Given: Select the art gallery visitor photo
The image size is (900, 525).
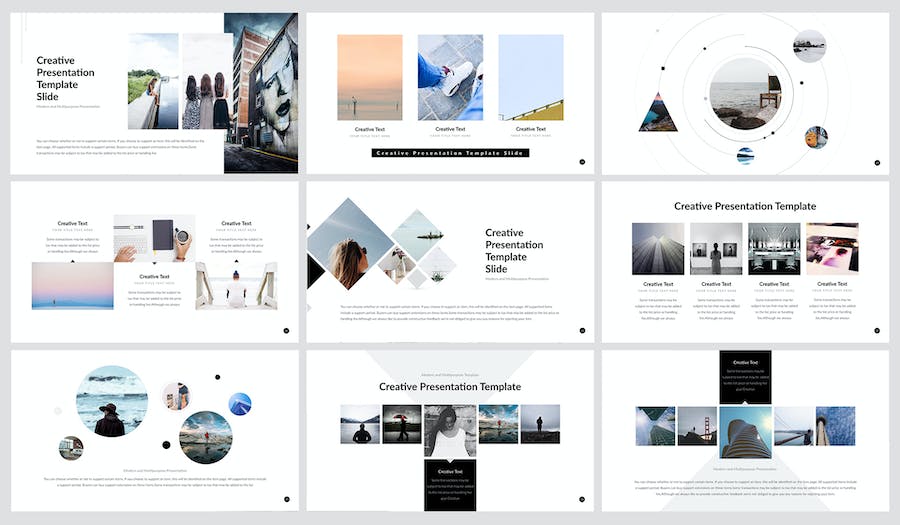Looking at the screenshot, I should pos(716,249).
